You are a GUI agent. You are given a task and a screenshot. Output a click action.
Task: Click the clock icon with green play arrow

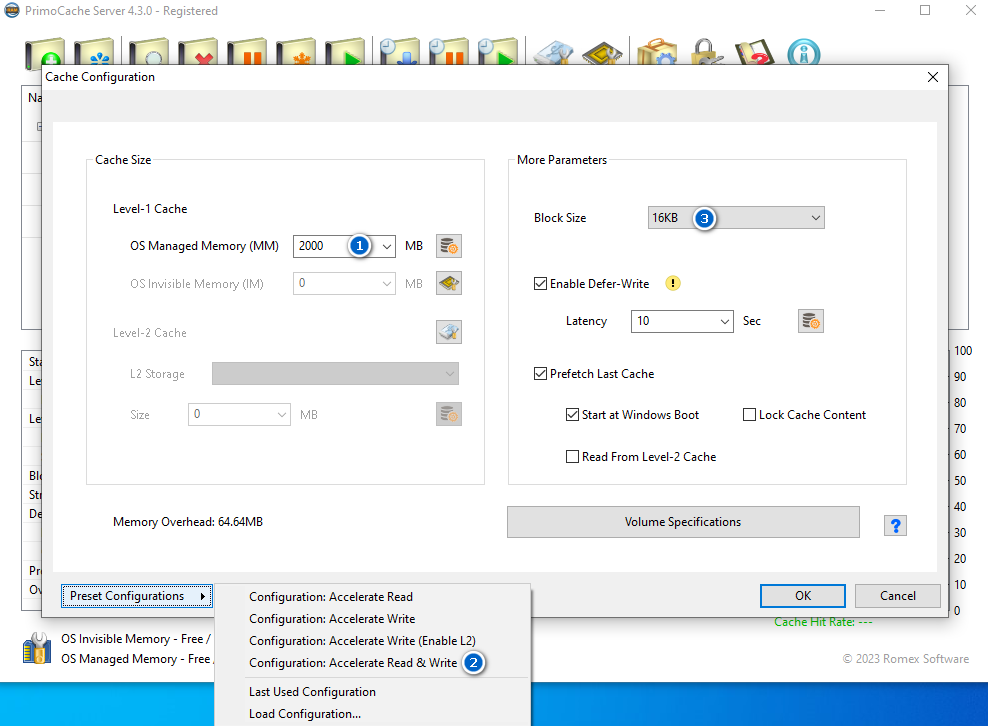click(498, 52)
